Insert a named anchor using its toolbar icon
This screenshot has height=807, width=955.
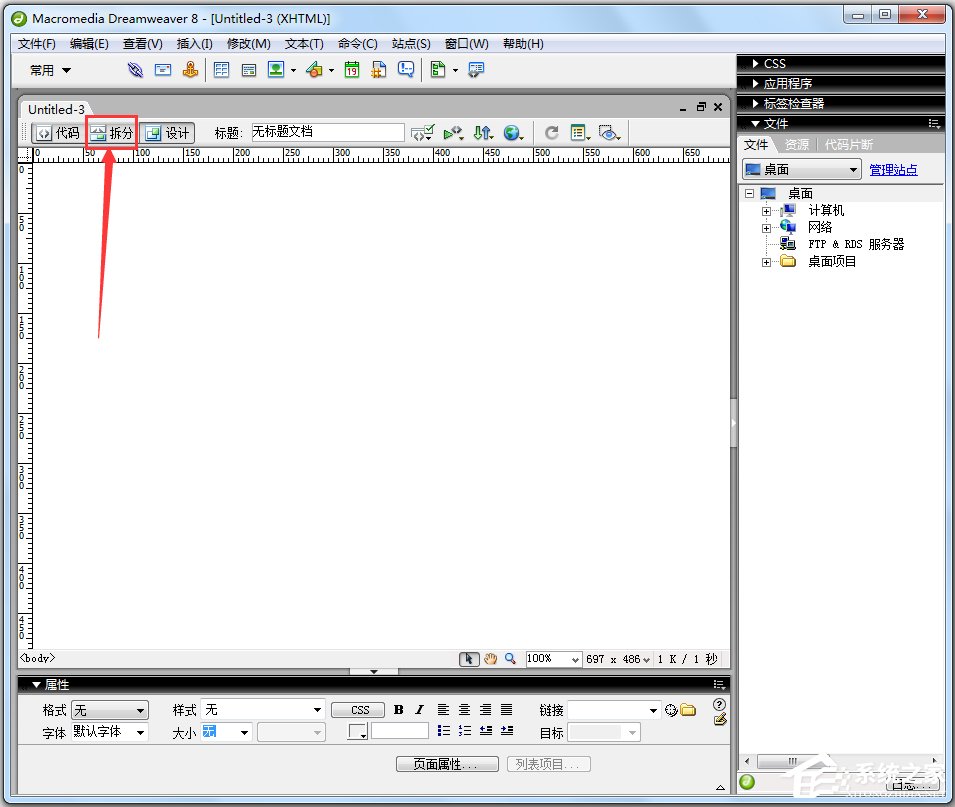coord(190,69)
